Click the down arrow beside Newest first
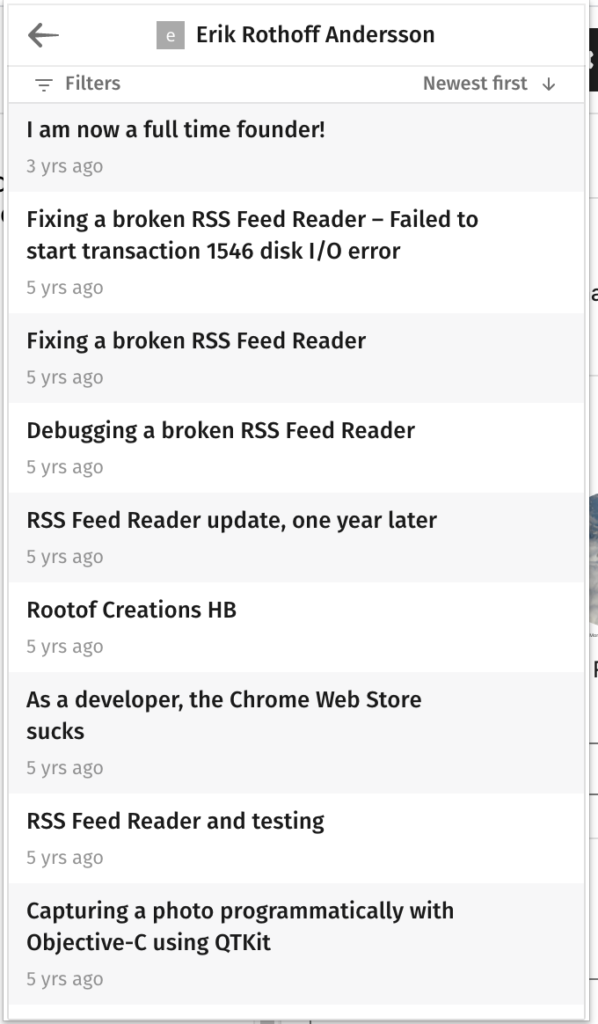 [549, 84]
